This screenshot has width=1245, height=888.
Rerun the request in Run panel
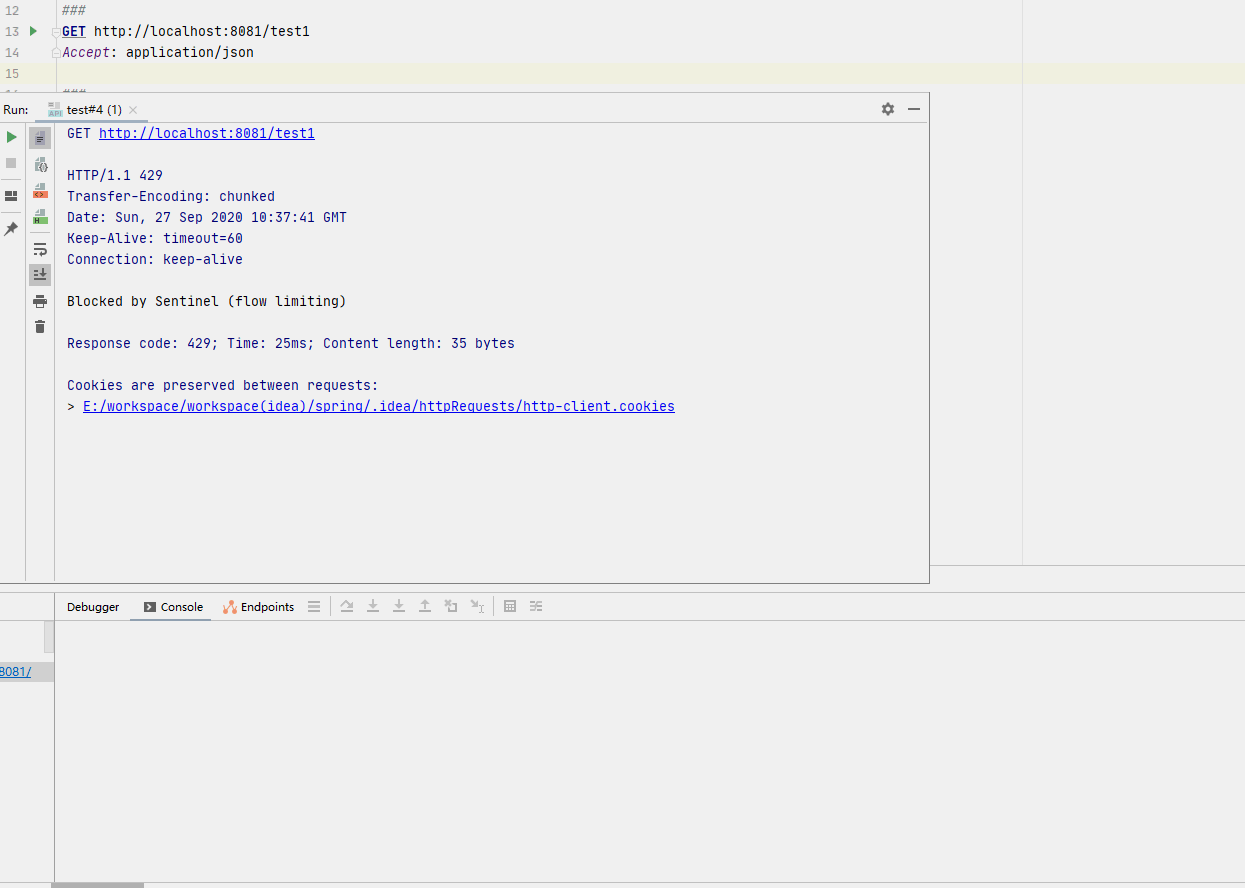[x=12, y=137]
